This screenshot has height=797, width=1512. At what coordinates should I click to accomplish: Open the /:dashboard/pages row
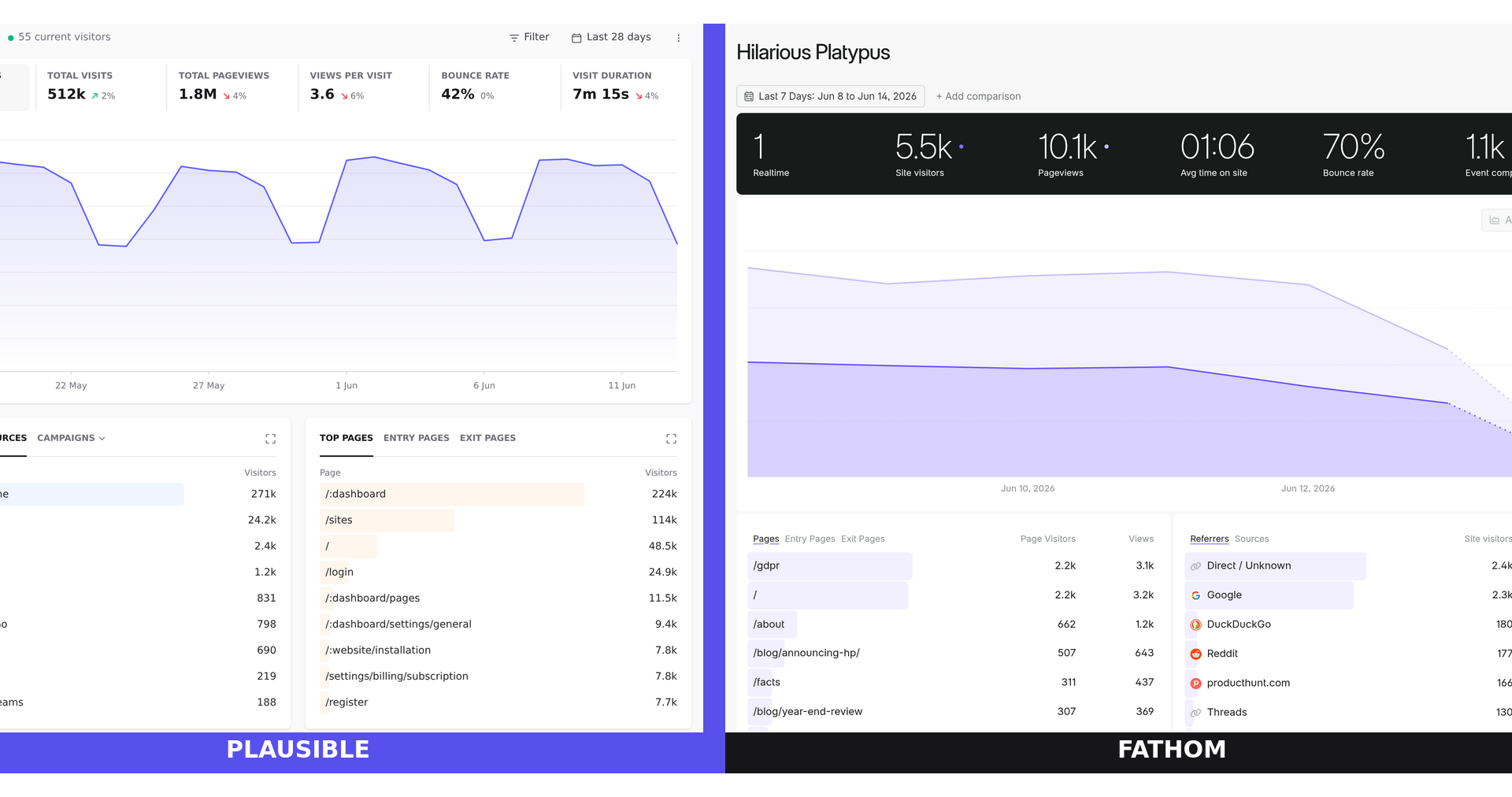pyautogui.click(x=498, y=598)
